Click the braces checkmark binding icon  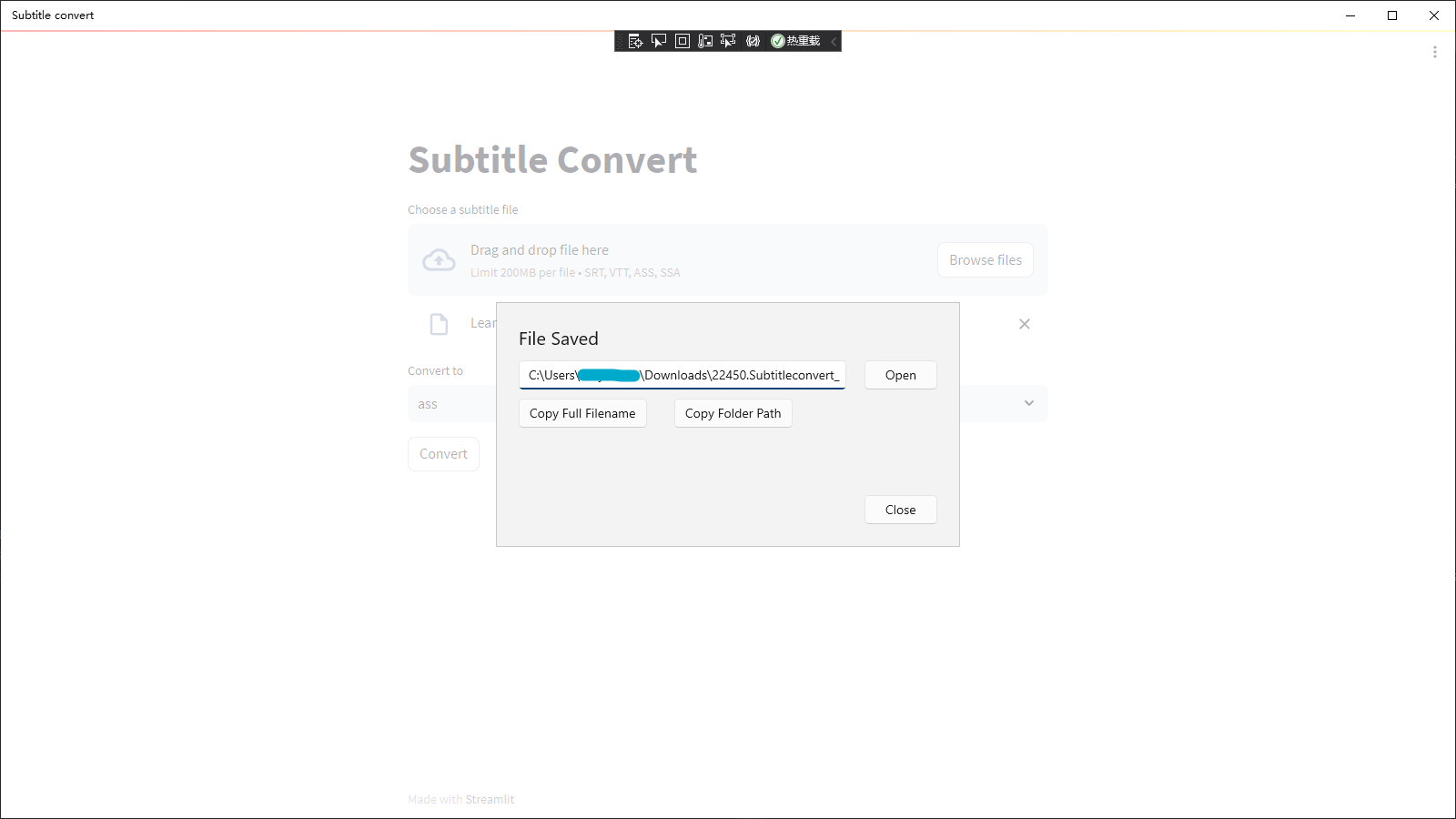753,41
